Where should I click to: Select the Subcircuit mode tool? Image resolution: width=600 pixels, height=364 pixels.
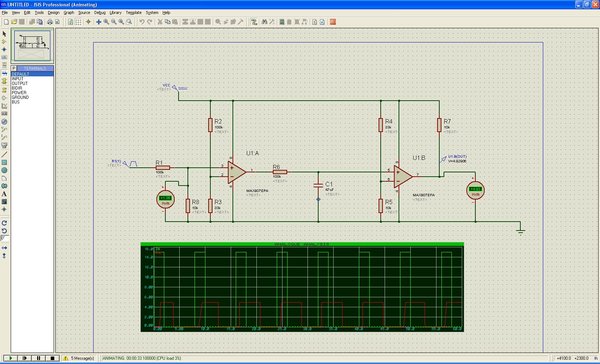[x=4, y=81]
